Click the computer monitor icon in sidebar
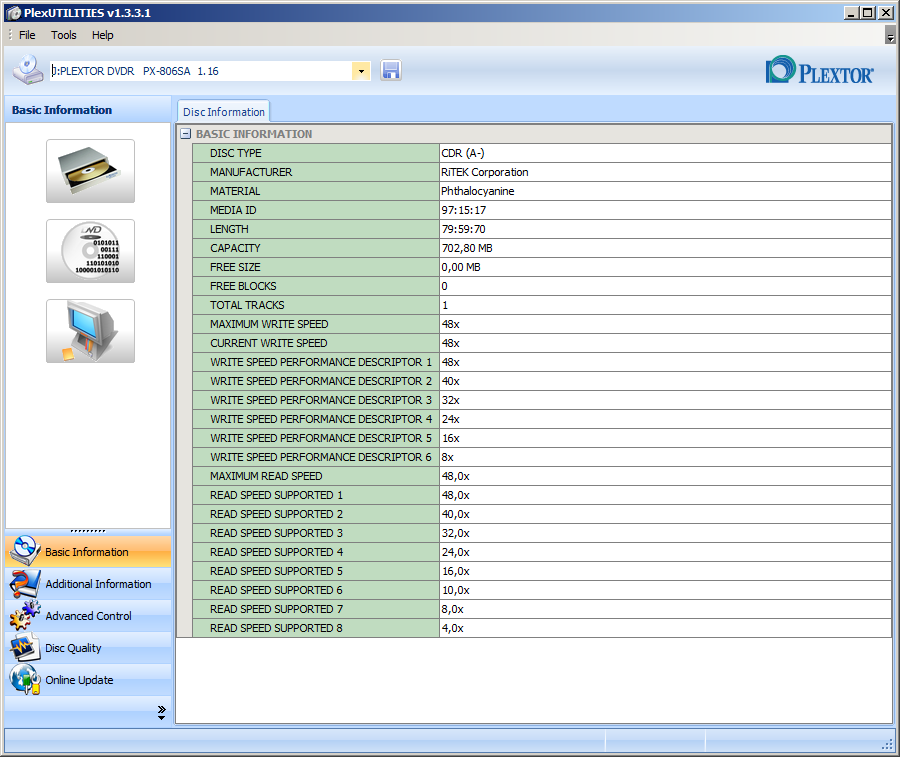The height and width of the screenshot is (757, 900). tap(90, 331)
